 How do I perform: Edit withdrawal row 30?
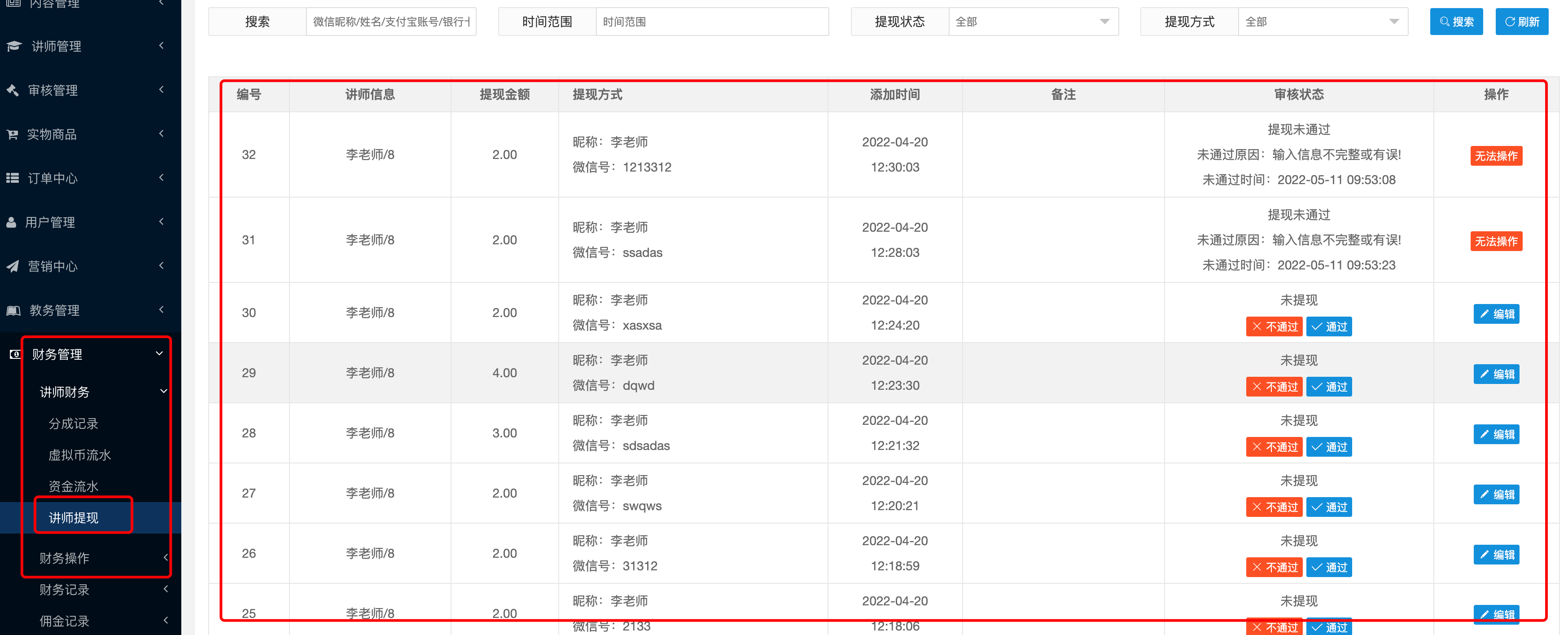click(x=1496, y=314)
